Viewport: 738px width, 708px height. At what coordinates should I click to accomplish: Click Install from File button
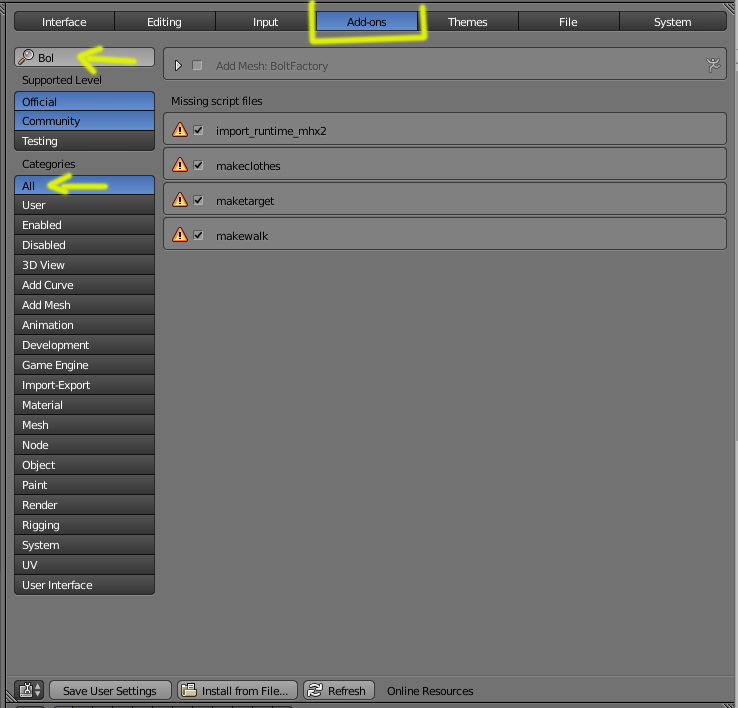click(238, 690)
